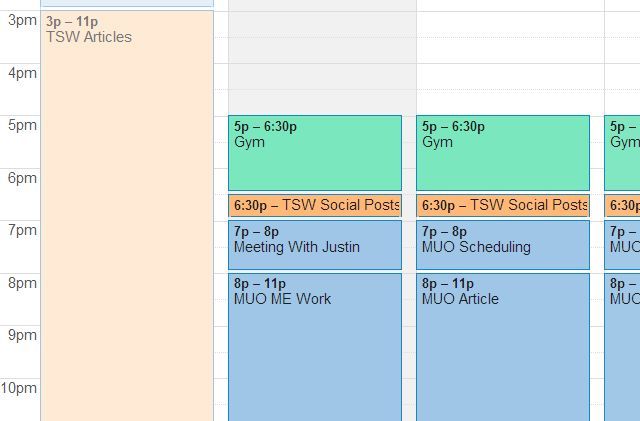The height and width of the screenshot is (421, 640).
Task: Select the 10pm time label
Action: [x=22, y=388]
